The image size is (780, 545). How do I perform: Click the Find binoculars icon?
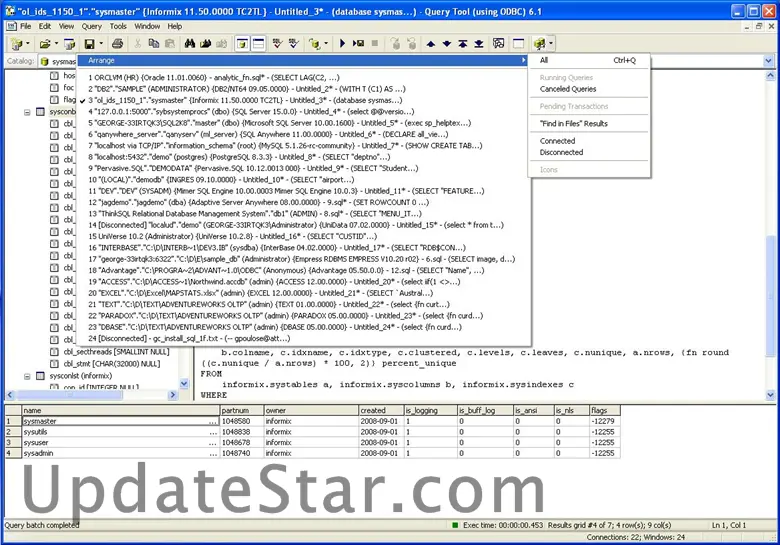point(190,44)
